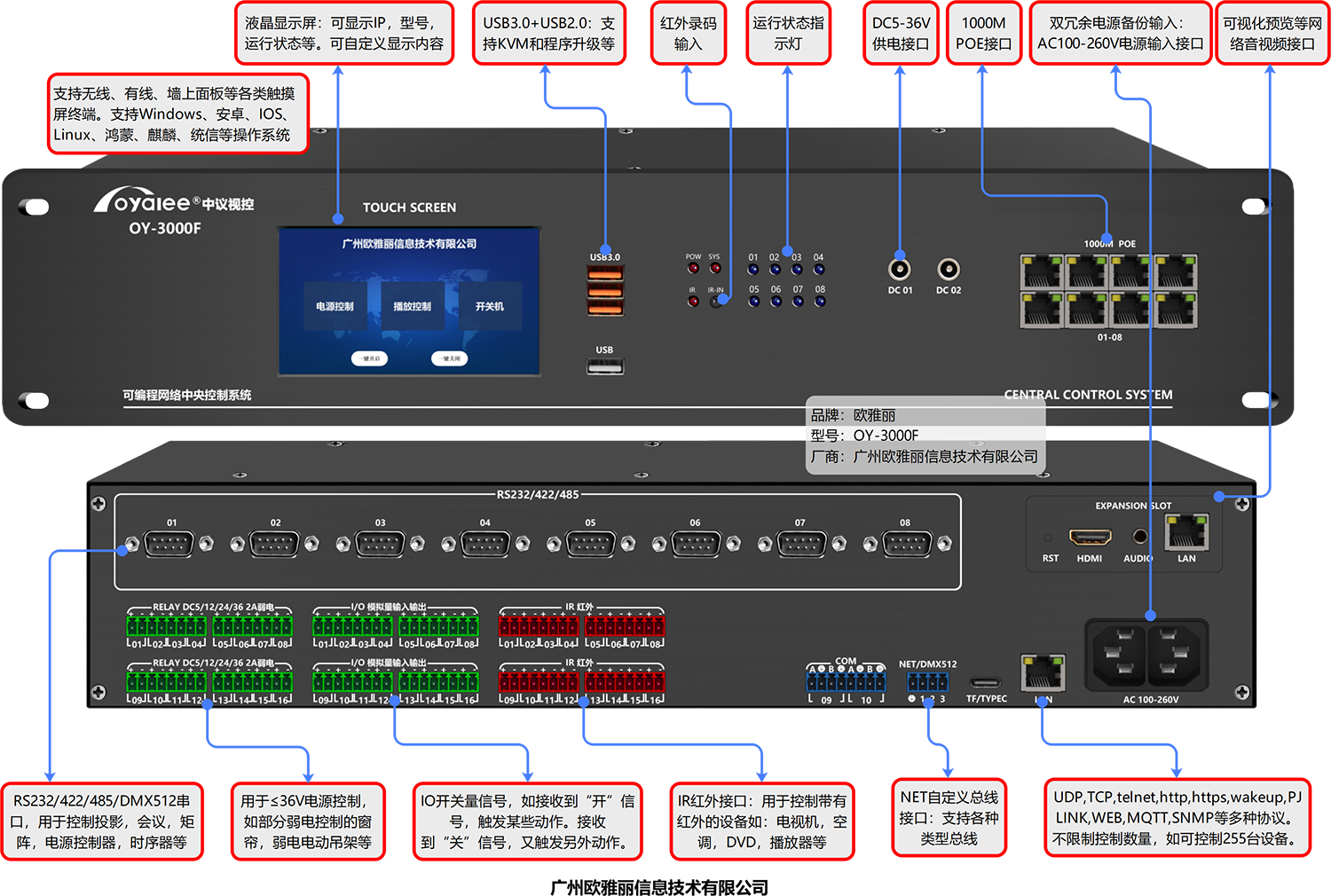
Task: Click the "运行状态指示灯" callout text
Action: point(788,34)
